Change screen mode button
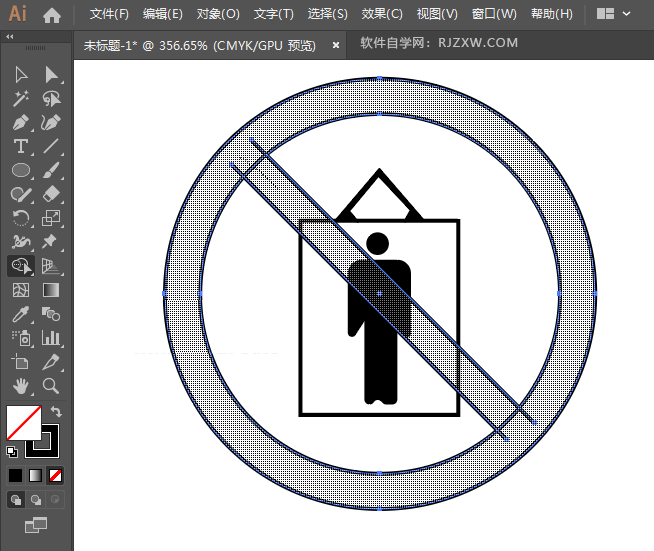The width and height of the screenshot is (654, 551). click(36, 525)
